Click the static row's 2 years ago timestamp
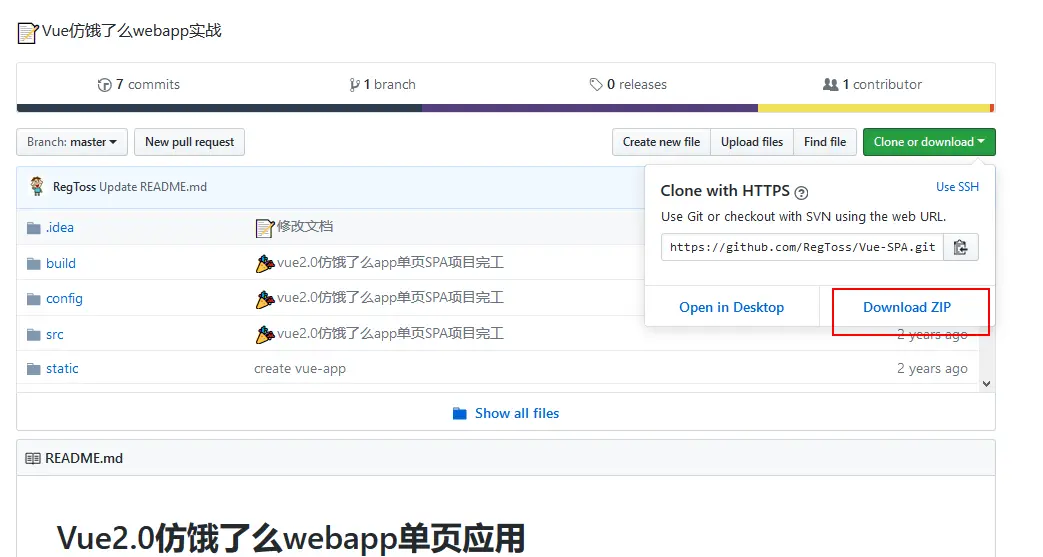The height and width of the screenshot is (557, 1043). [932, 369]
